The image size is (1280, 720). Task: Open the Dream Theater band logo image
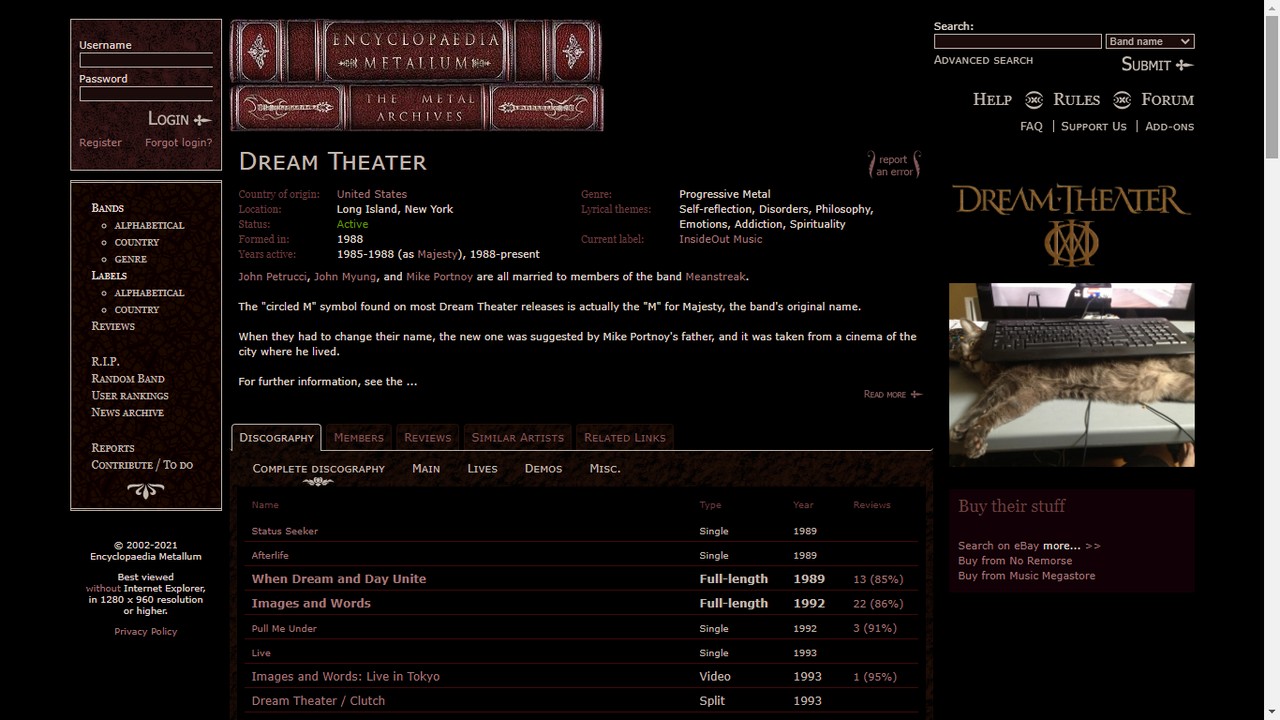coord(1071,224)
